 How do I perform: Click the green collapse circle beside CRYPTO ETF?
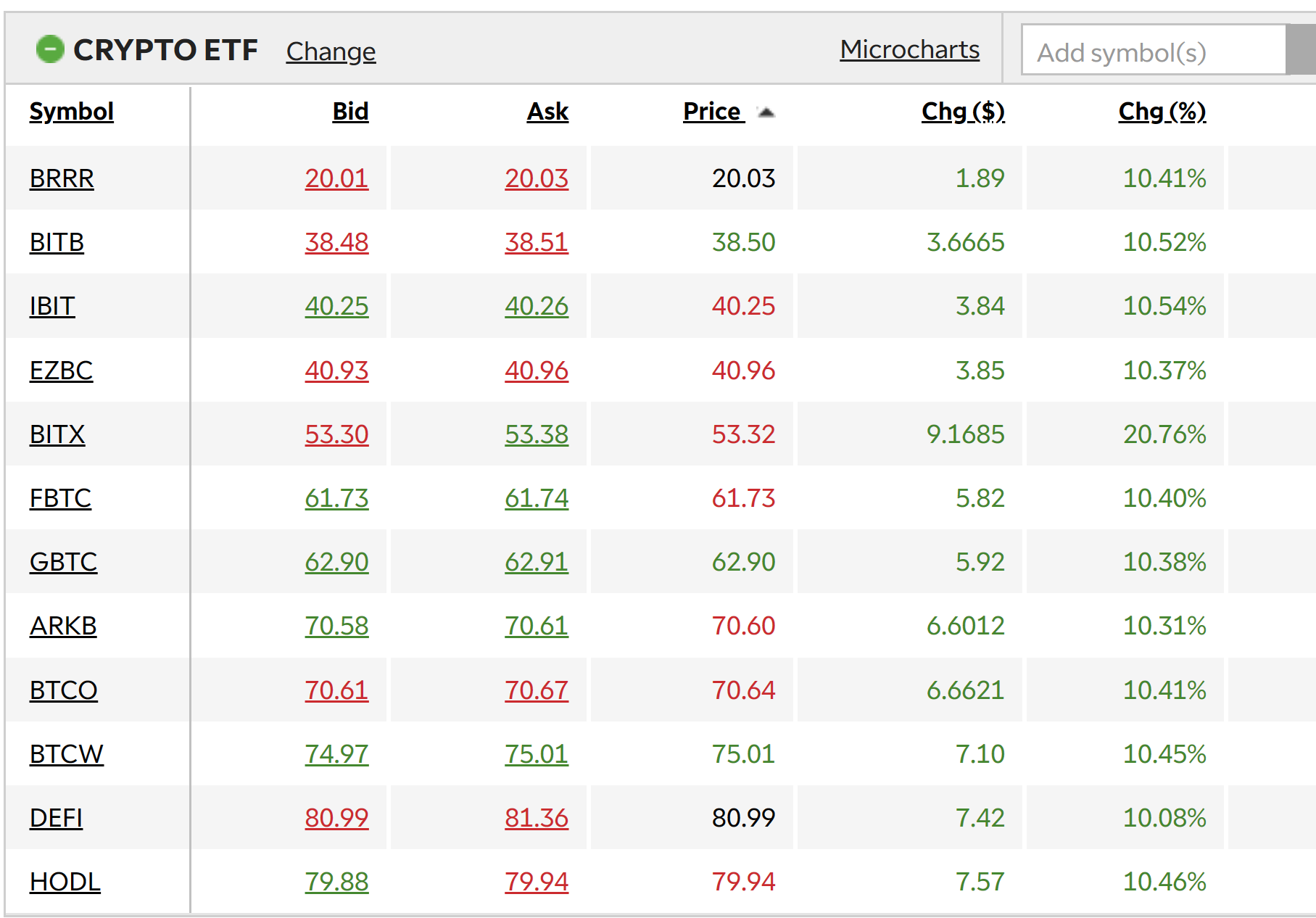point(50,49)
